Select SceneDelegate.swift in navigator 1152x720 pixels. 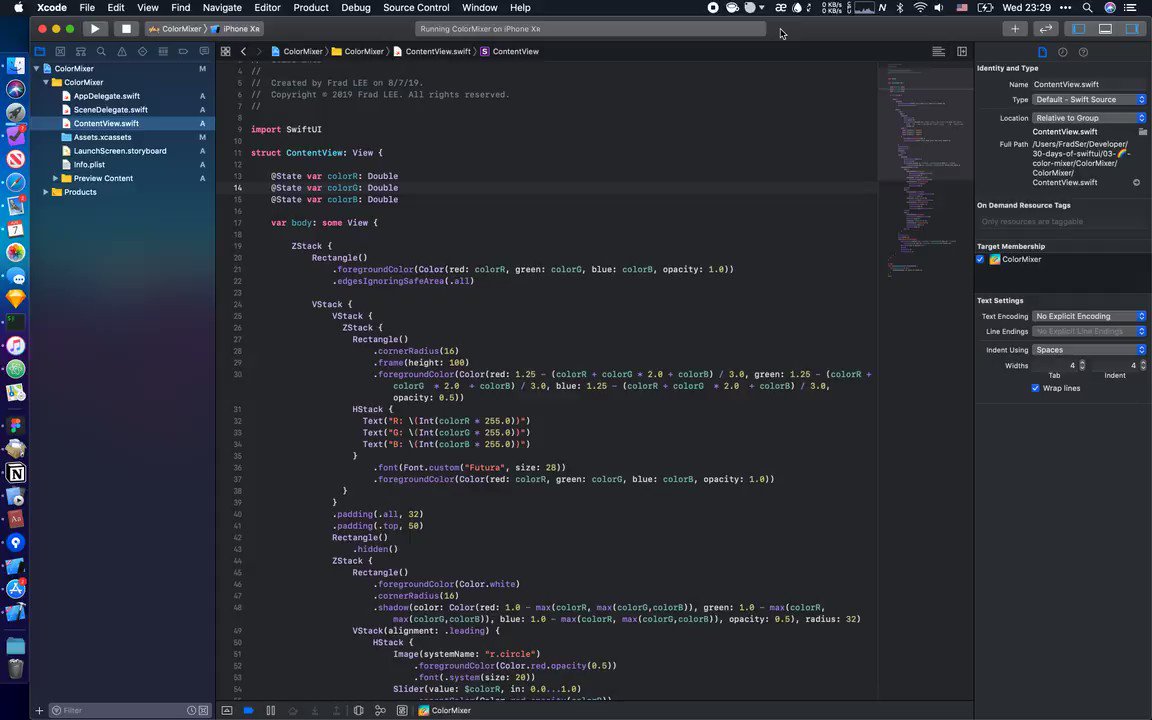(110, 110)
